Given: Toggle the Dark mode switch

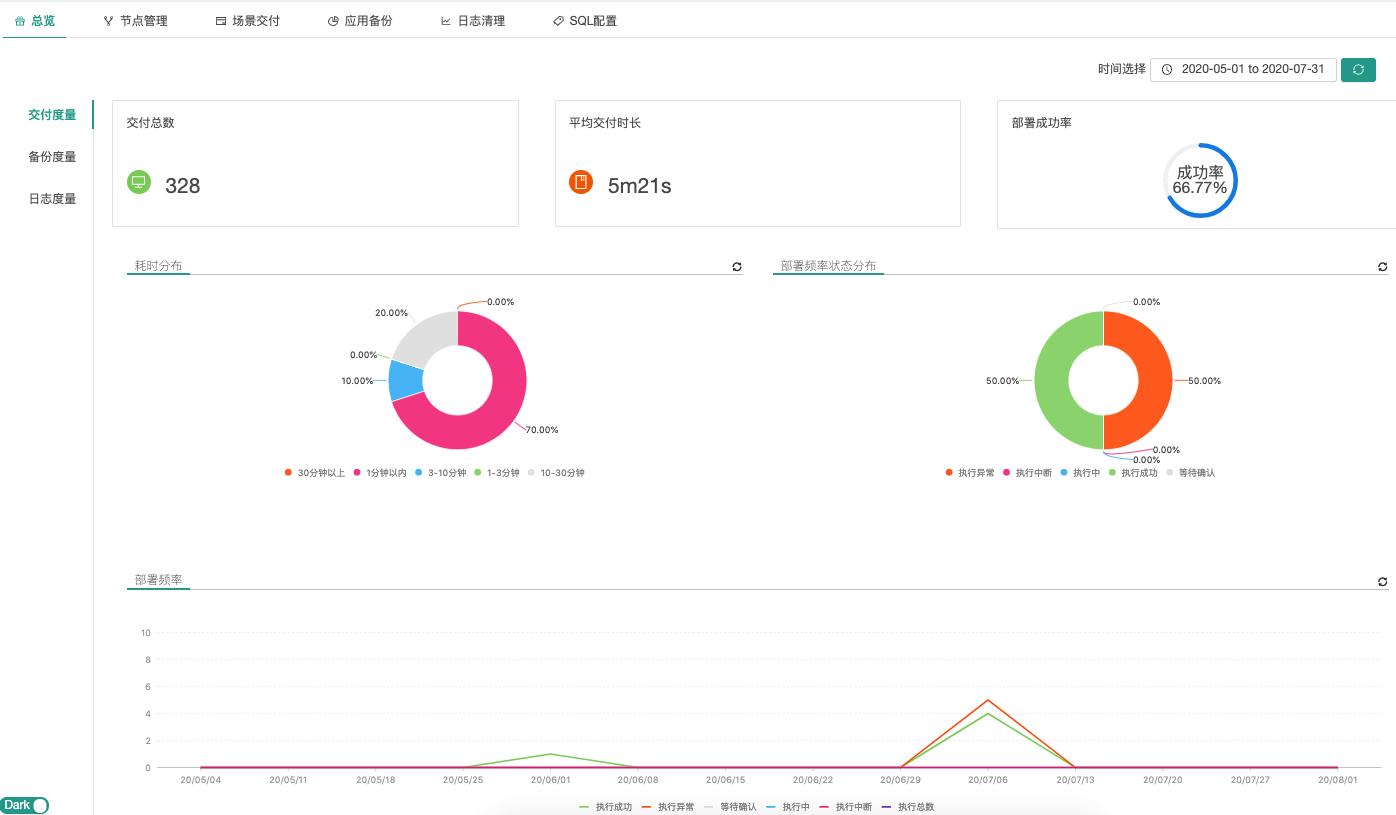Looking at the screenshot, I should point(25,805).
